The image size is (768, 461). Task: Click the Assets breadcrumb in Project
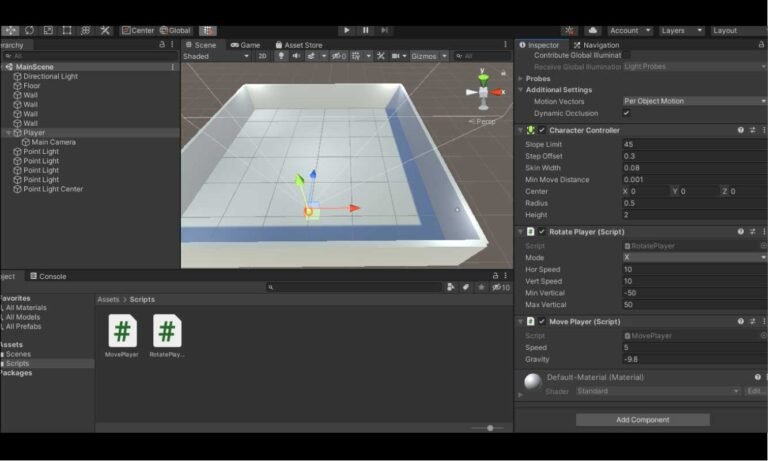tap(108, 299)
